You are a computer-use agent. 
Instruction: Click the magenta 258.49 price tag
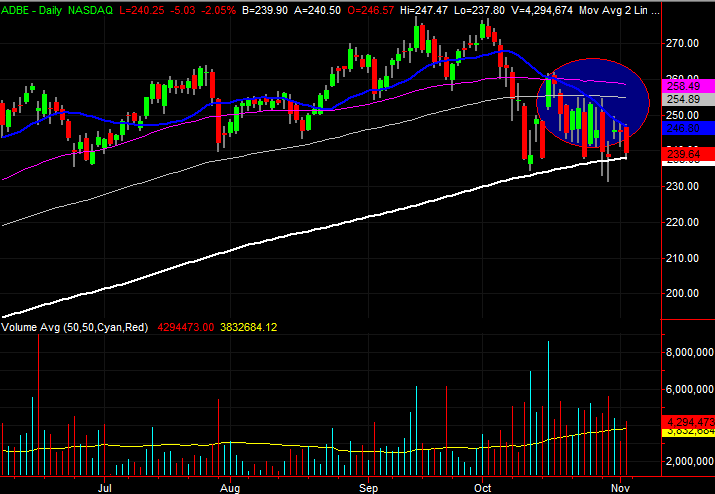pyautogui.click(x=688, y=86)
